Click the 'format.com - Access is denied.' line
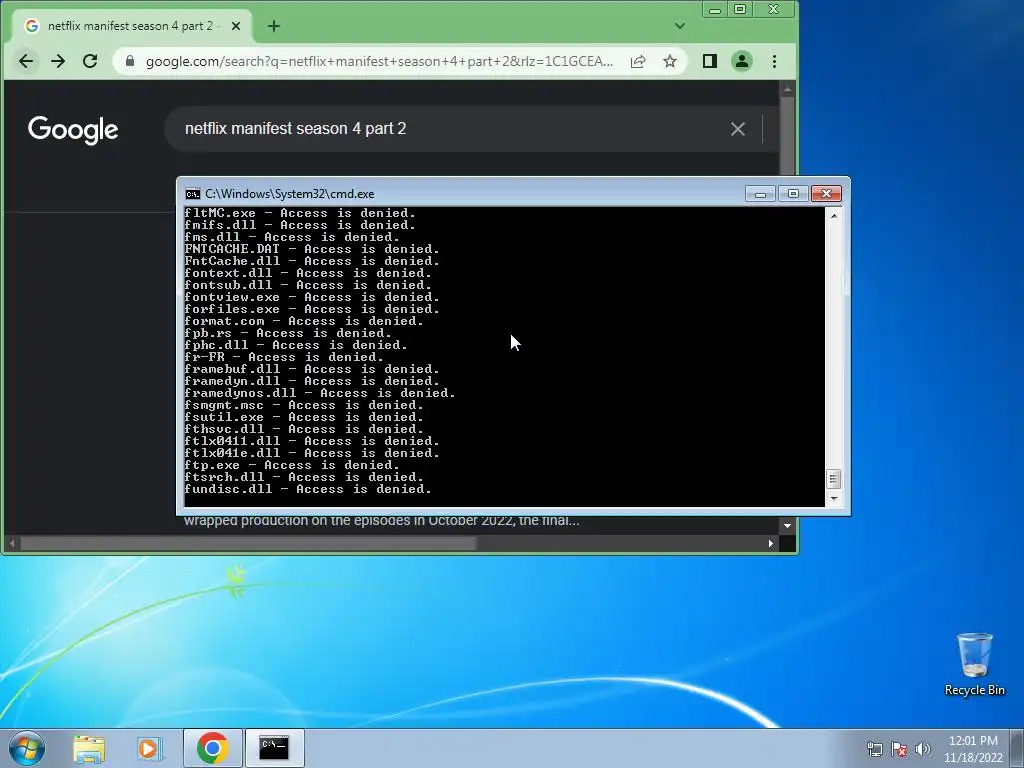This screenshot has width=1024, height=768. (x=304, y=321)
